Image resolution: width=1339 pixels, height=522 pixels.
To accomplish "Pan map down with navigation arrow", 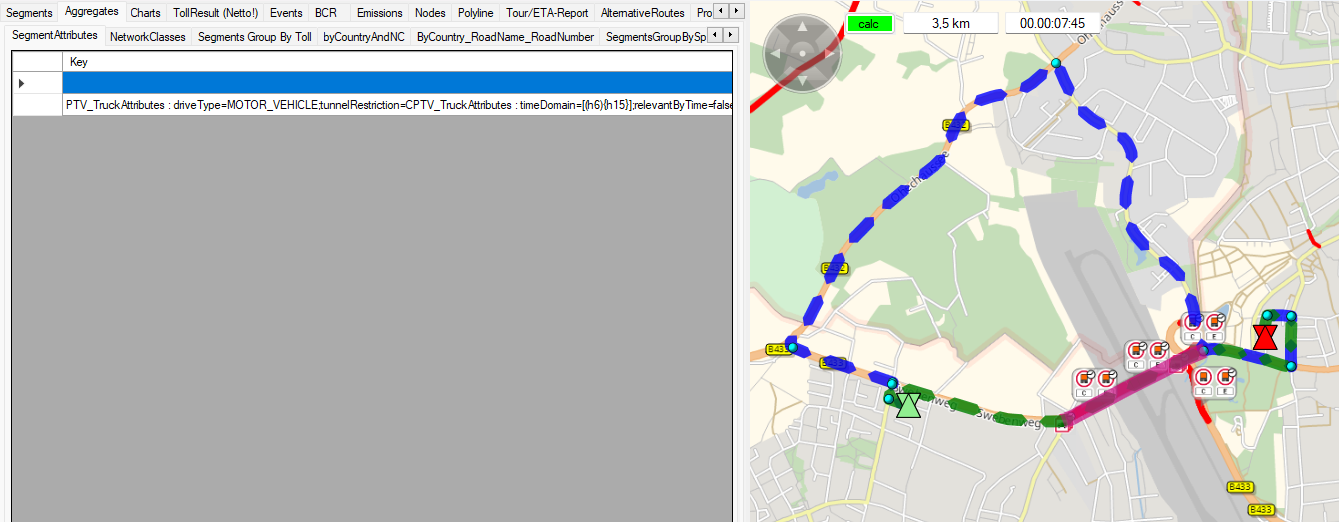I will pyautogui.click(x=802, y=78).
